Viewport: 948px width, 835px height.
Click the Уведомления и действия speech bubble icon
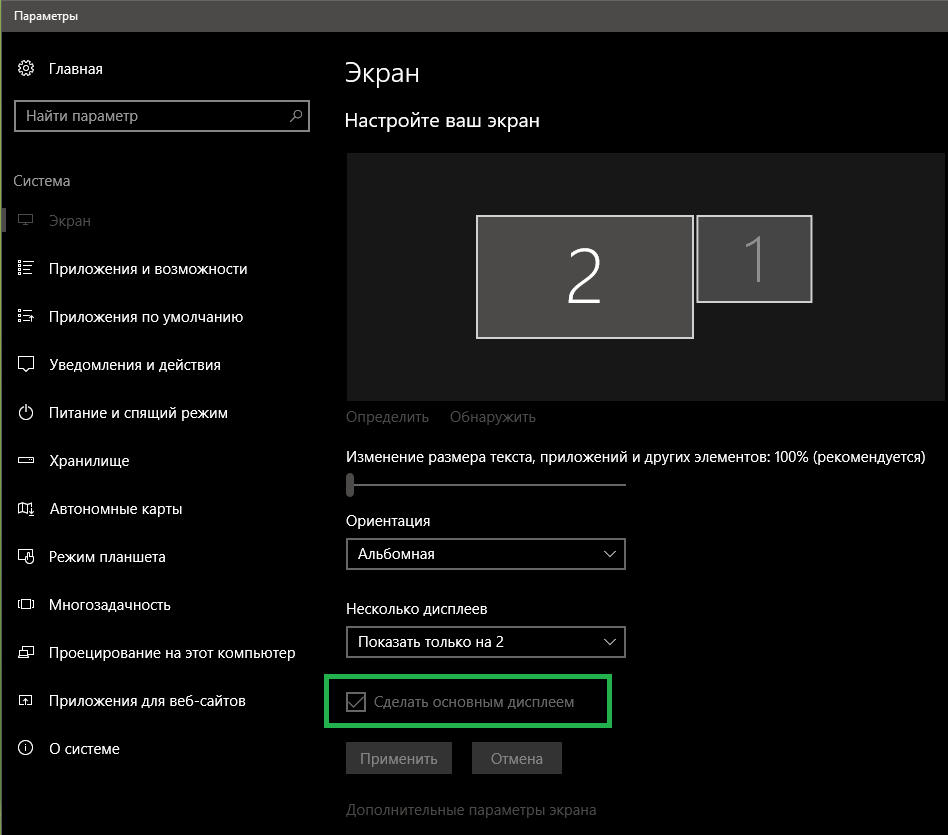pos(25,364)
